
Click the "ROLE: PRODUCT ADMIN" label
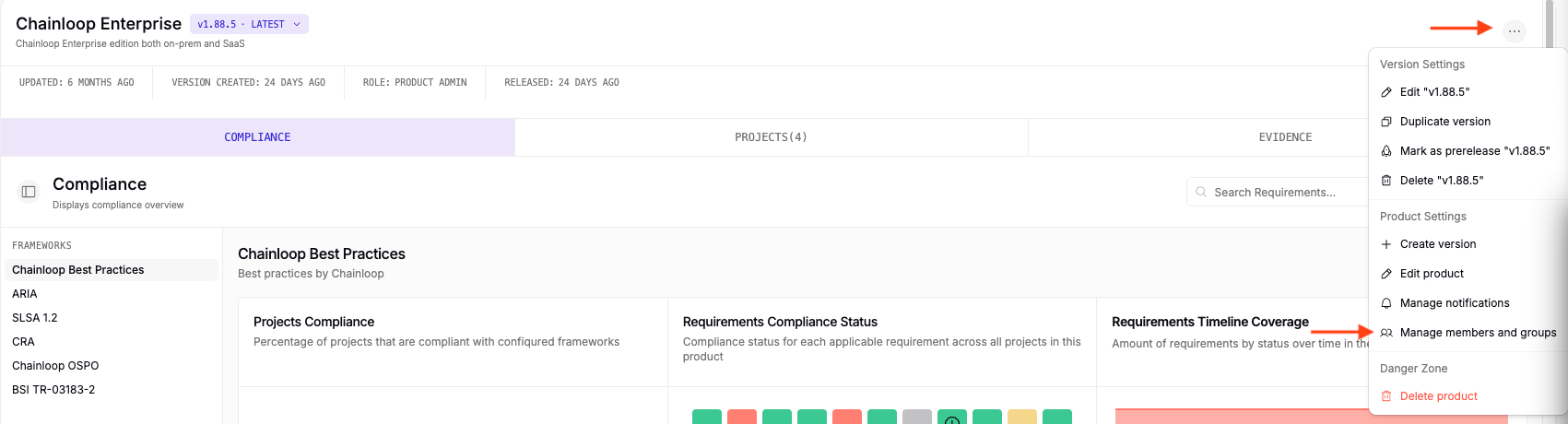[415, 83]
